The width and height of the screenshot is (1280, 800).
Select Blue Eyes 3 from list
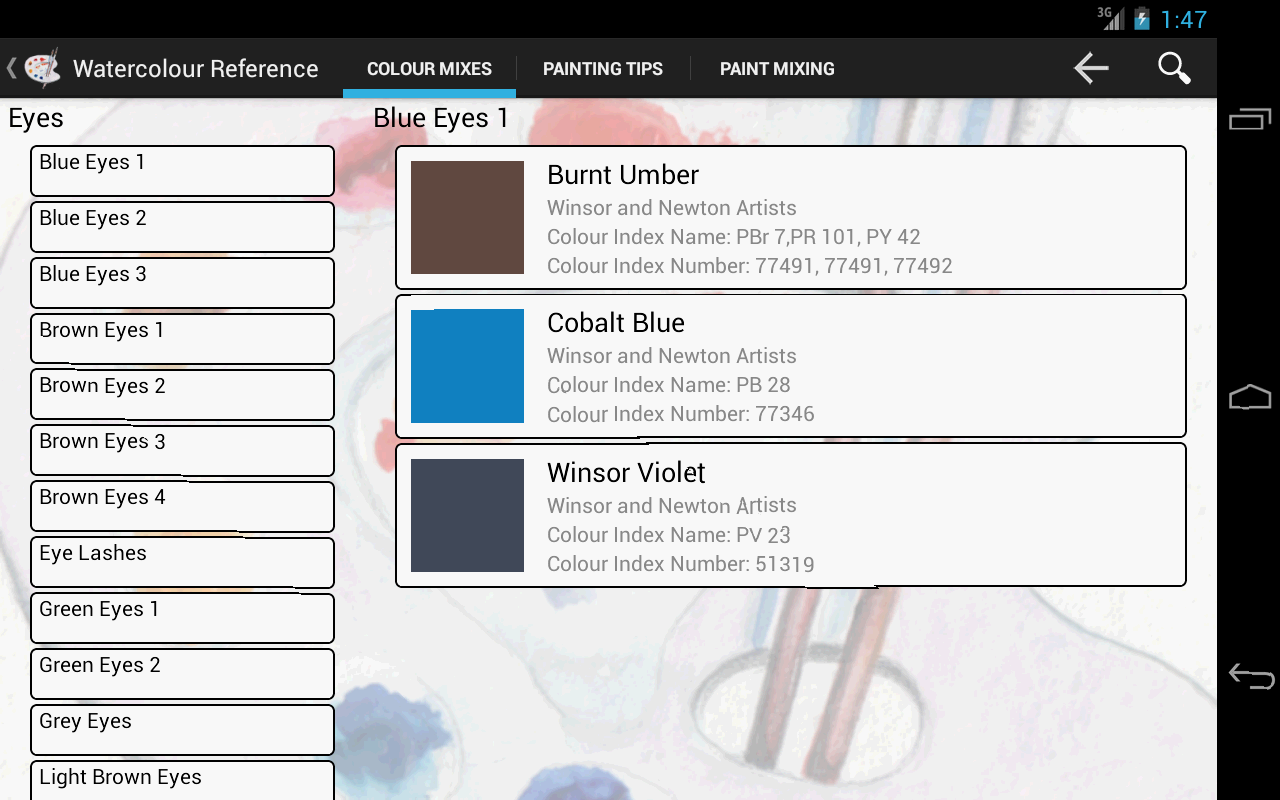point(182,283)
